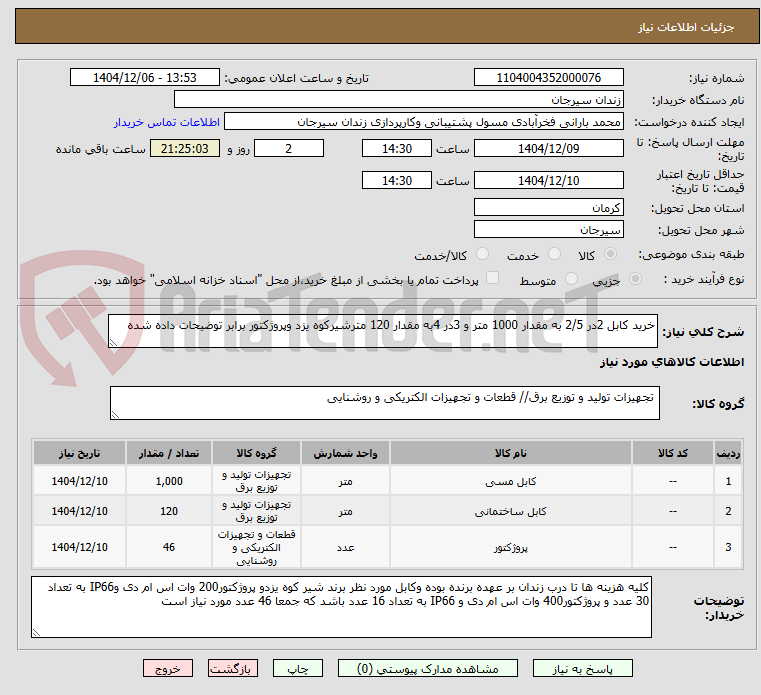Click the جزئیات اطلاعات نیاز header title
This screenshot has height=695, width=761.
(686, 27)
